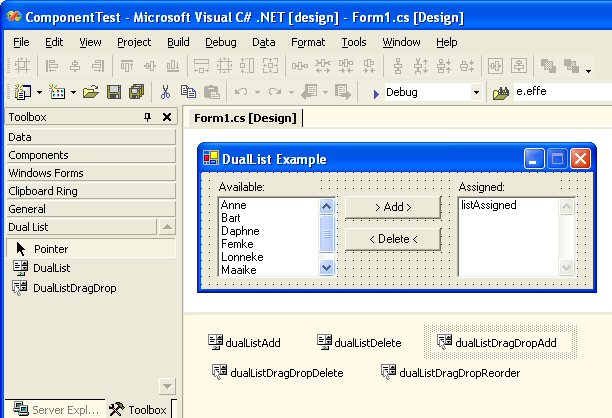Click the Align Tops layout icon

pyautogui.click(x=126, y=66)
